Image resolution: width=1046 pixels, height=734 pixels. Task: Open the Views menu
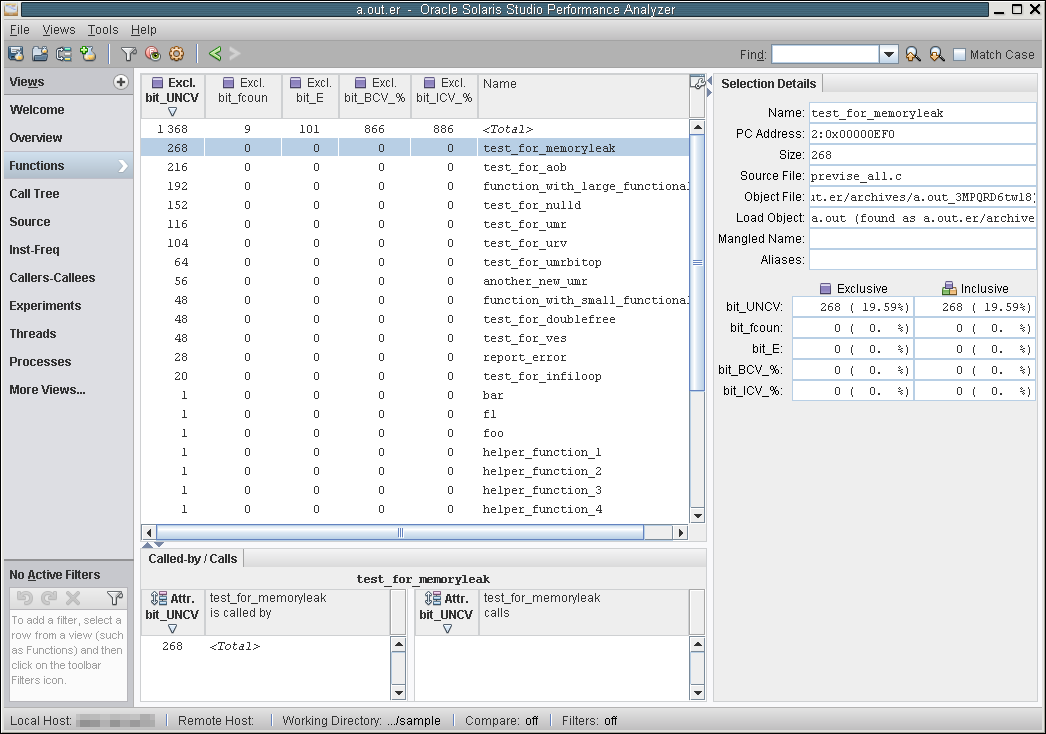point(59,30)
